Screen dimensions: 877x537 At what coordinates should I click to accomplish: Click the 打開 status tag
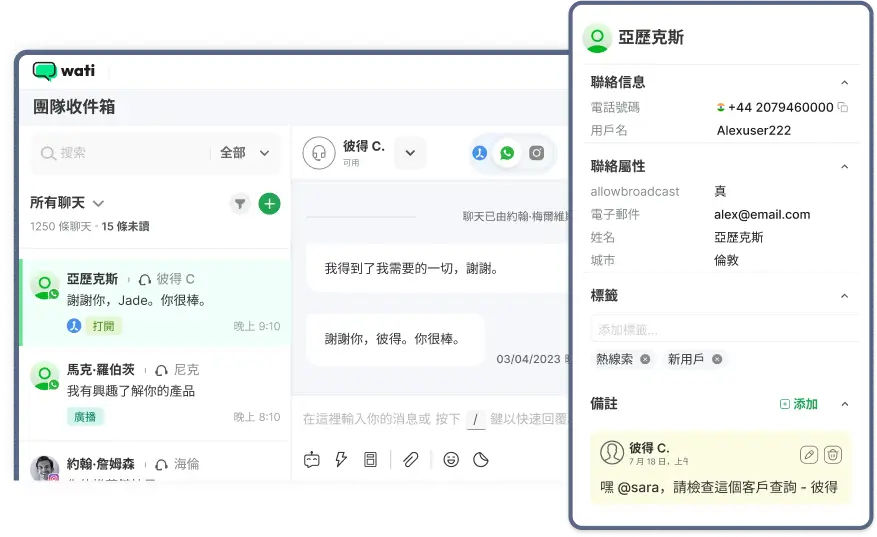103,326
